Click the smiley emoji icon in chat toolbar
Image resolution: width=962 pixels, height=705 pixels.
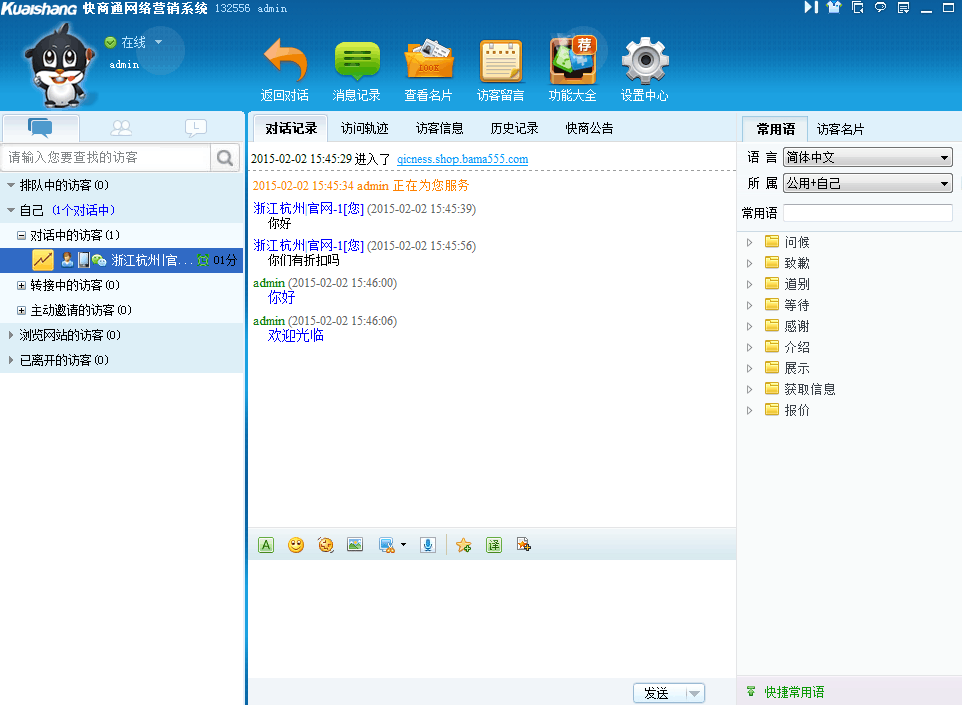tap(296, 545)
